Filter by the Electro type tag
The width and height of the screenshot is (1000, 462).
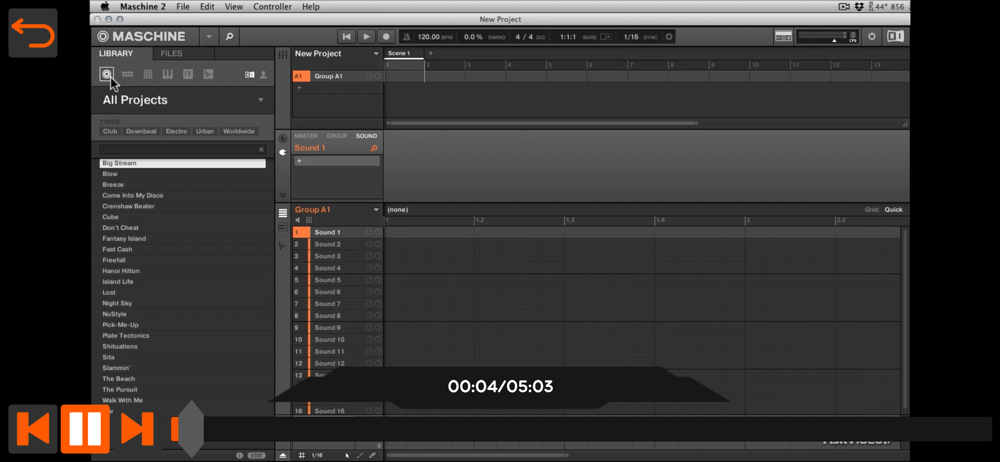(177, 131)
